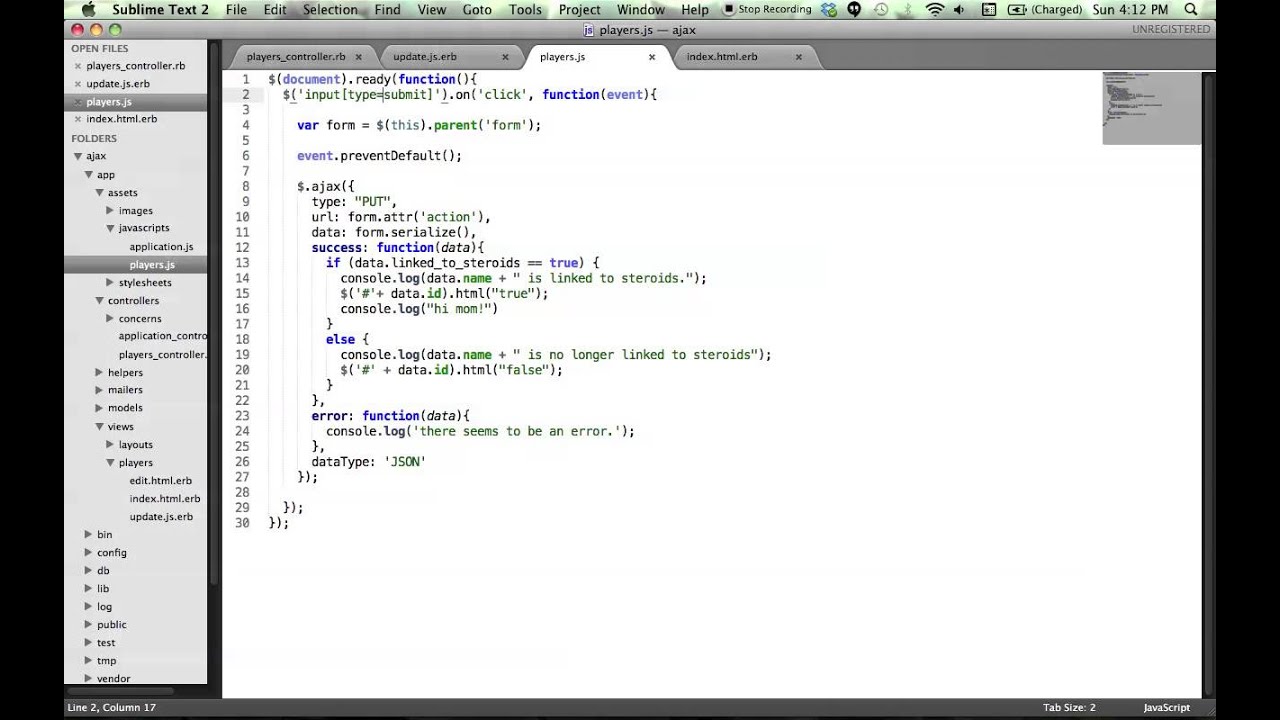This screenshot has width=1280, height=720.
Task: Close the index.html.erb tab
Action: point(798,57)
